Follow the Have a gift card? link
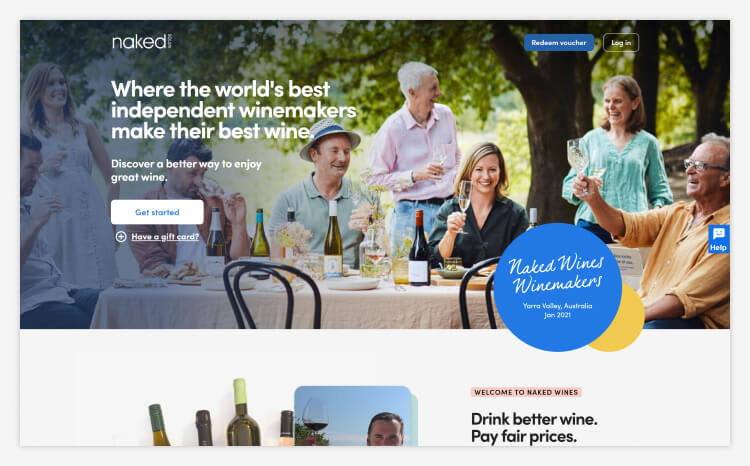This screenshot has width=750, height=466. tap(165, 236)
